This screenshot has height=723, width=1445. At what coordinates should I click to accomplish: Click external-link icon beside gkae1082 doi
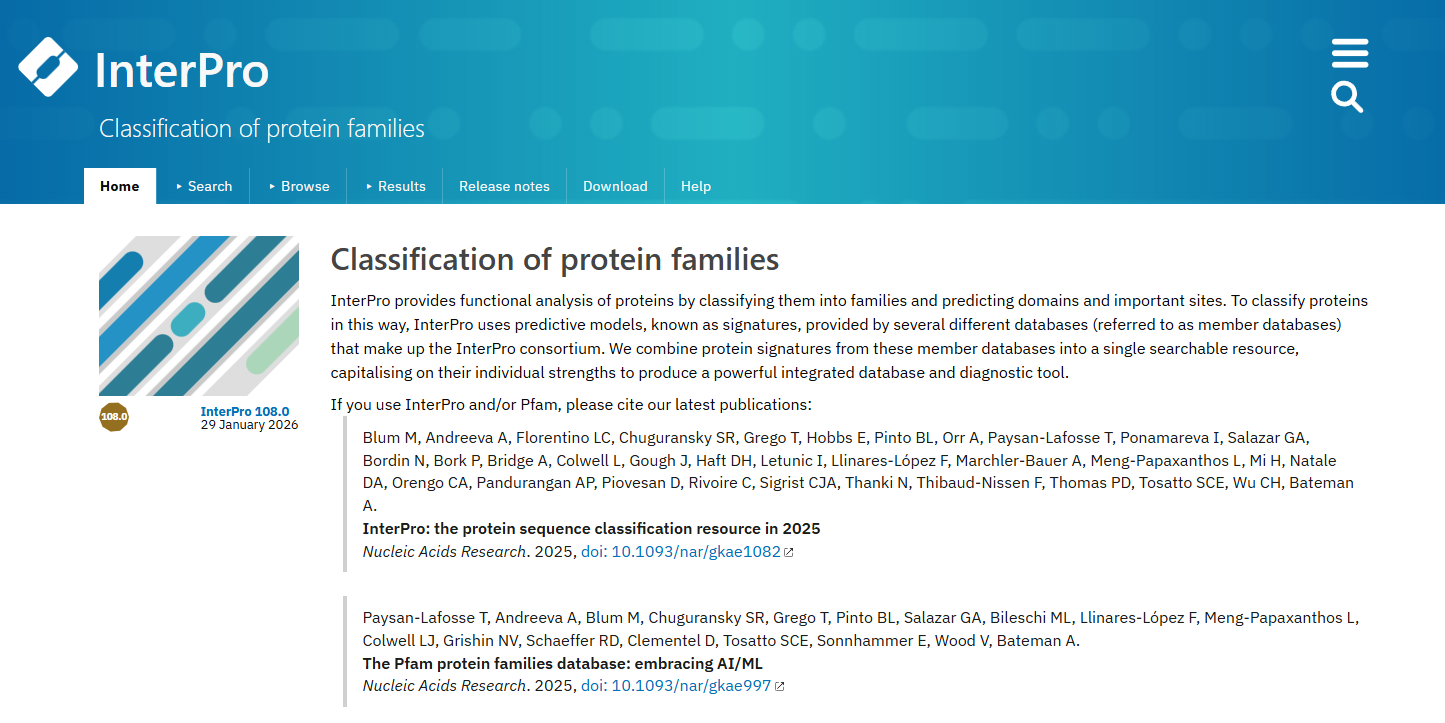click(x=789, y=552)
